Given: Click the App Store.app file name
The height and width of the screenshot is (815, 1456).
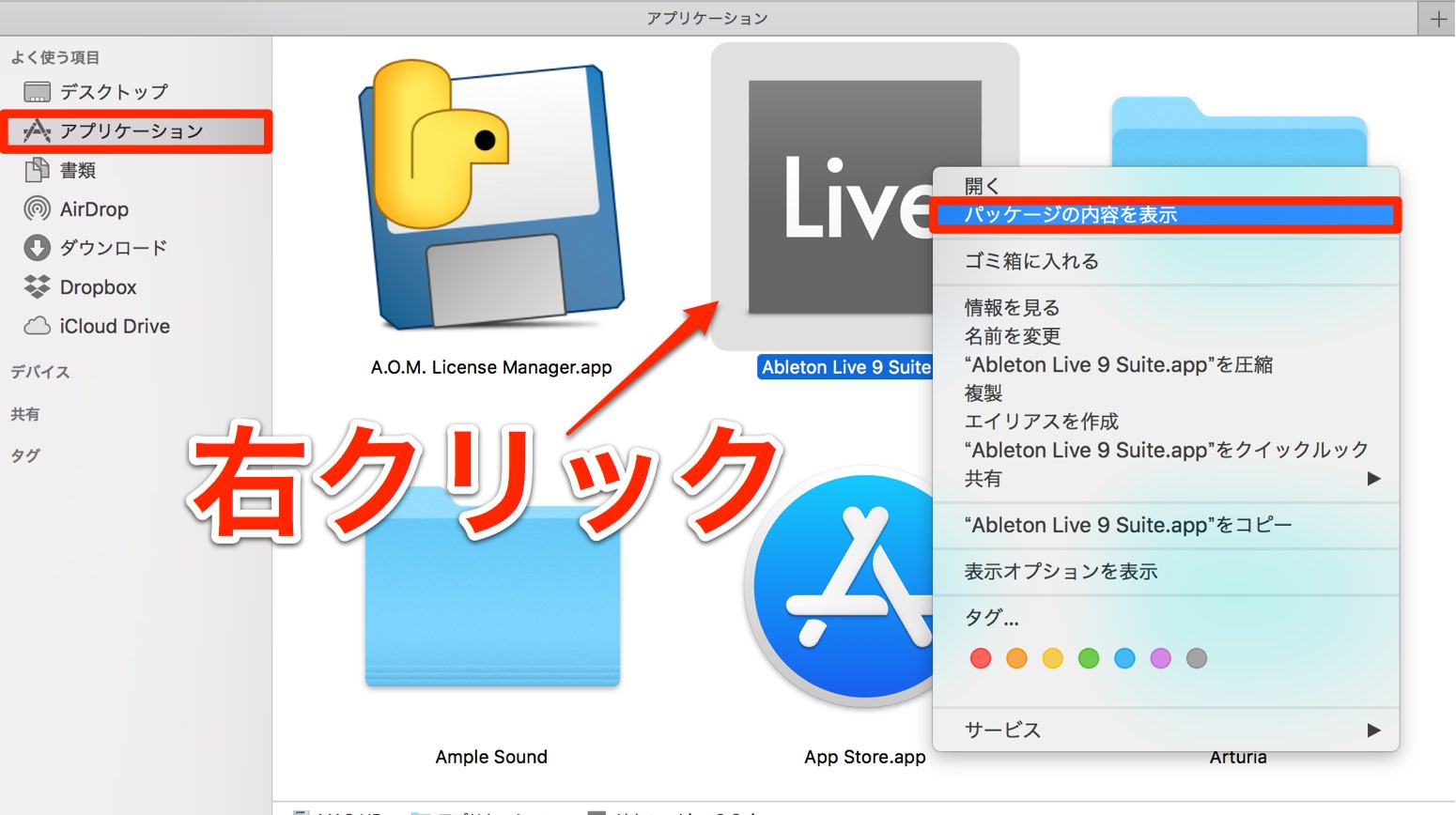Looking at the screenshot, I should (x=865, y=757).
